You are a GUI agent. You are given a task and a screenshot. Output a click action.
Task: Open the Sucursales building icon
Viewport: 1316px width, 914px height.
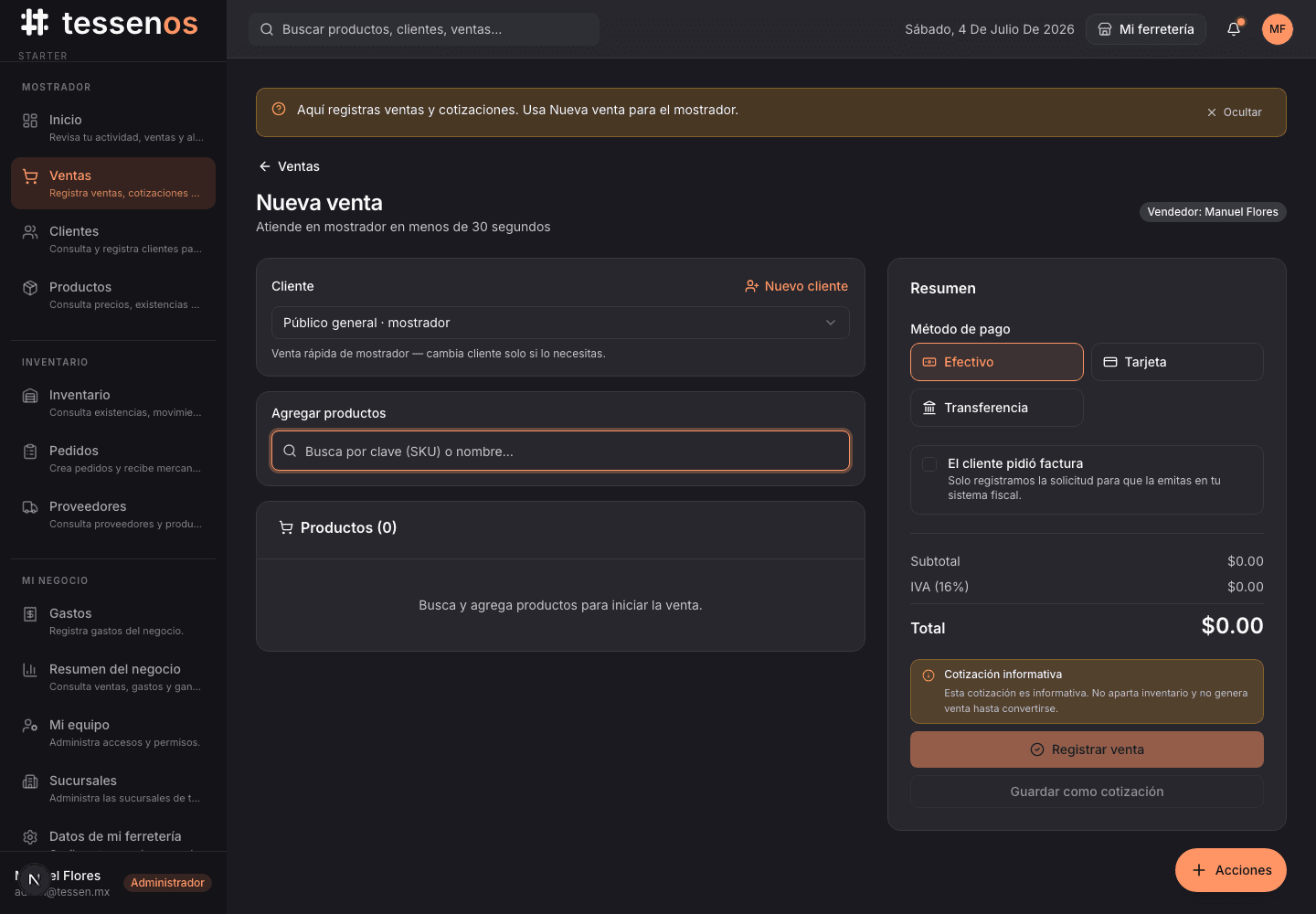pyautogui.click(x=30, y=781)
